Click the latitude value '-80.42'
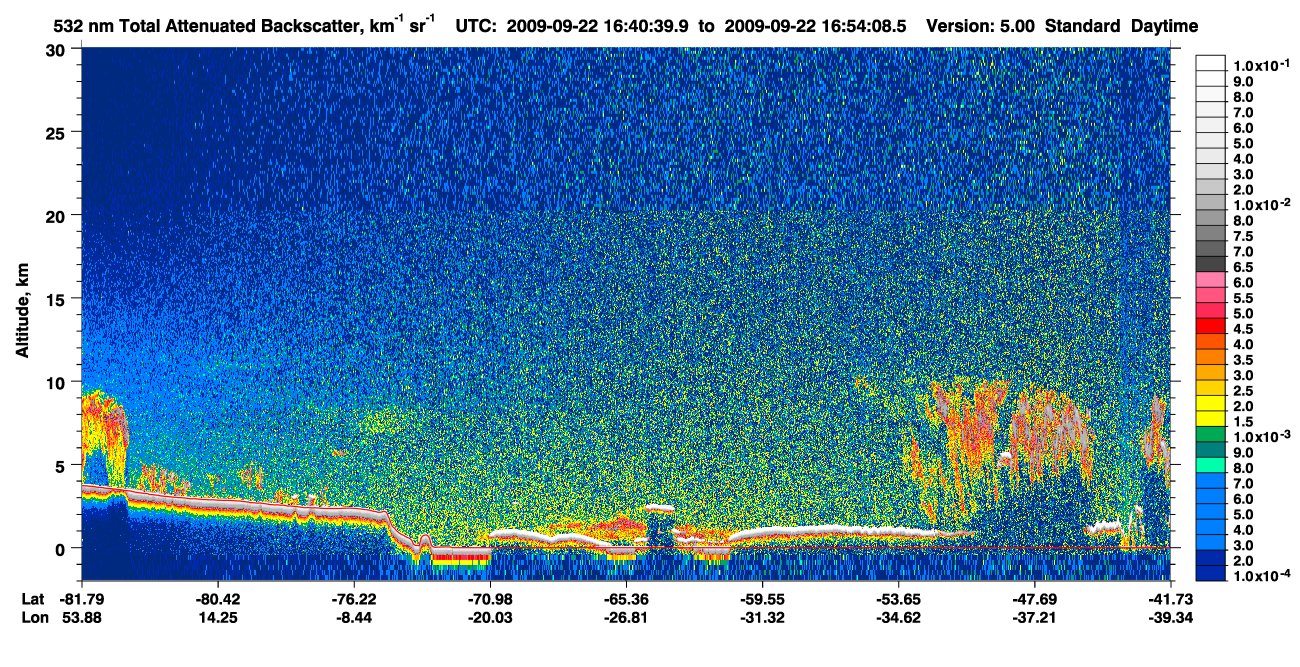Image resolution: width=1300 pixels, height=667 pixels. pos(217,600)
